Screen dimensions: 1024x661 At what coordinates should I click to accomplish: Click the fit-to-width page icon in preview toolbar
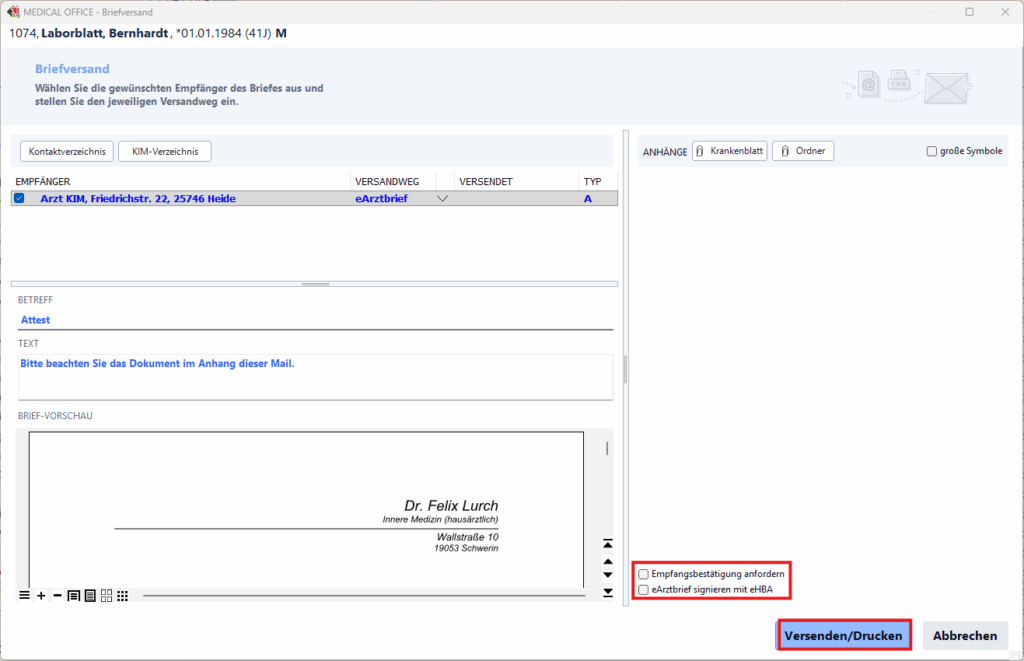pyautogui.click(x=73, y=596)
